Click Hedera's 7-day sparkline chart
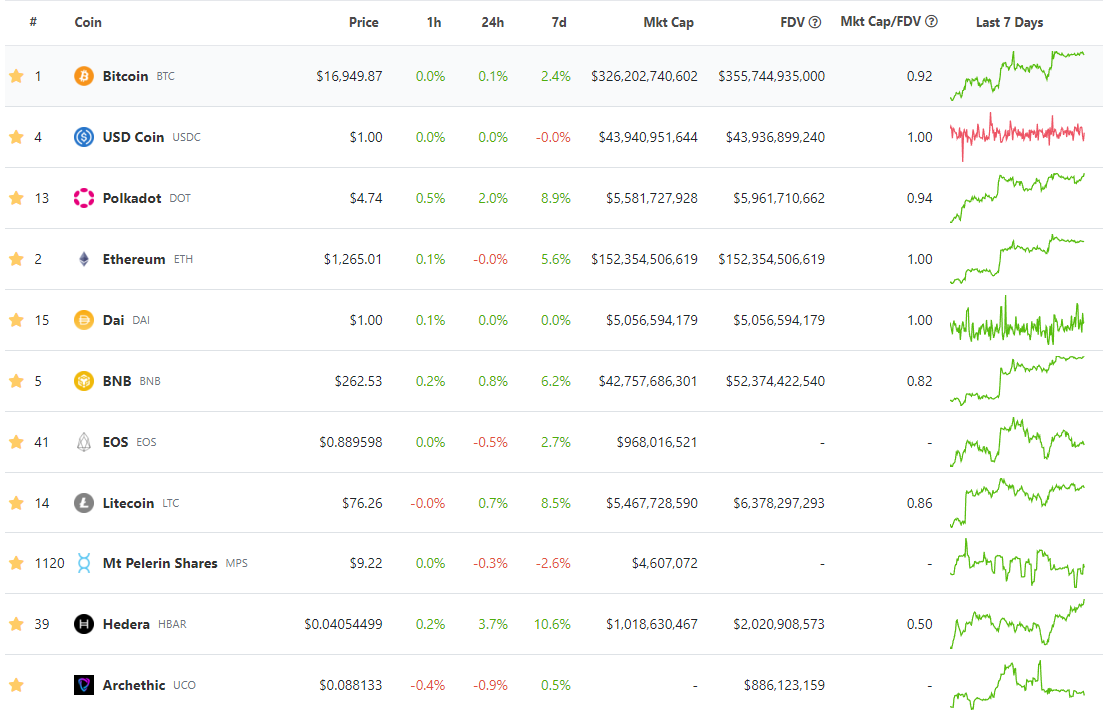1103x713 pixels. tap(1017, 624)
